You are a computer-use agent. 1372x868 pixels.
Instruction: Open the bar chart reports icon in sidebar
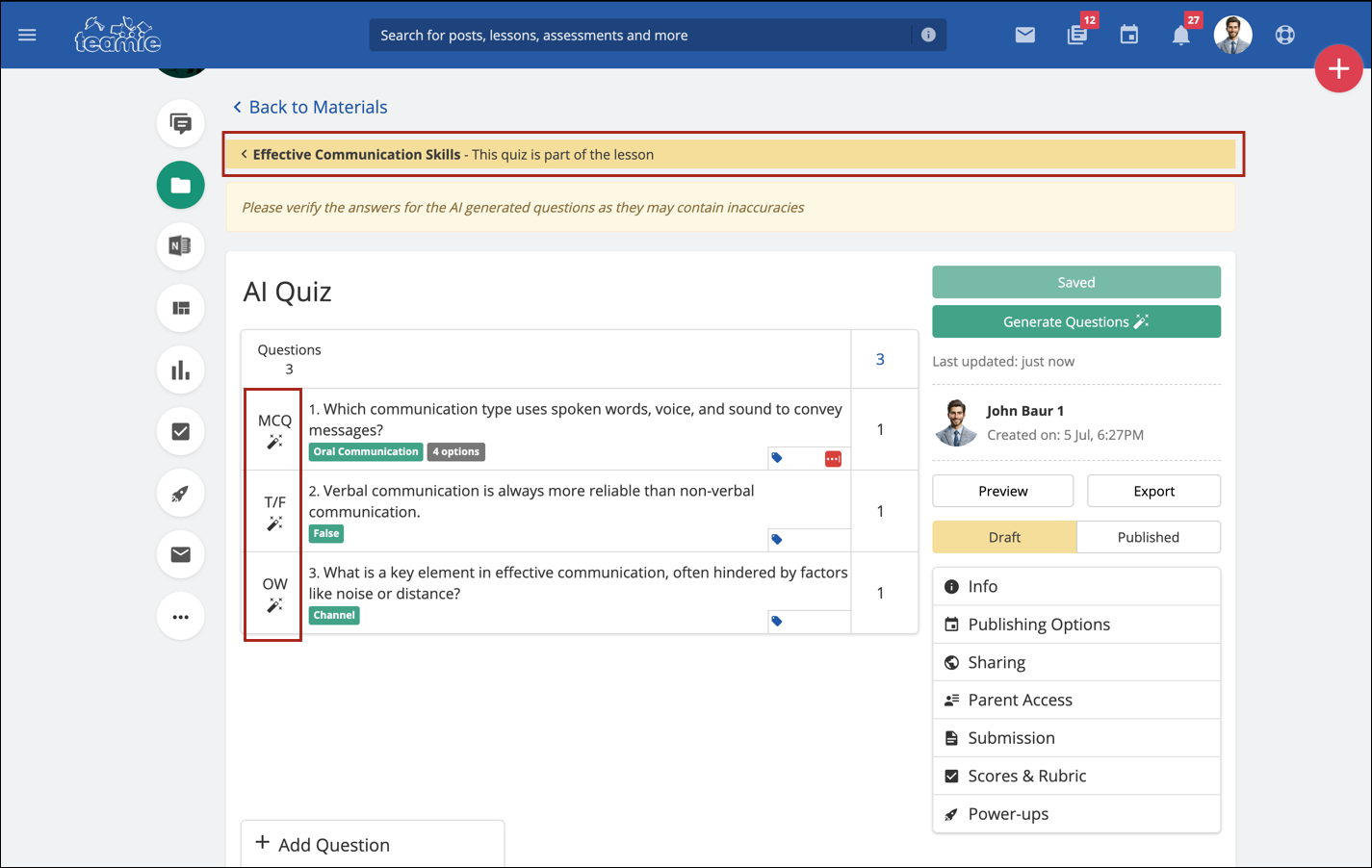(x=181, y=370)
